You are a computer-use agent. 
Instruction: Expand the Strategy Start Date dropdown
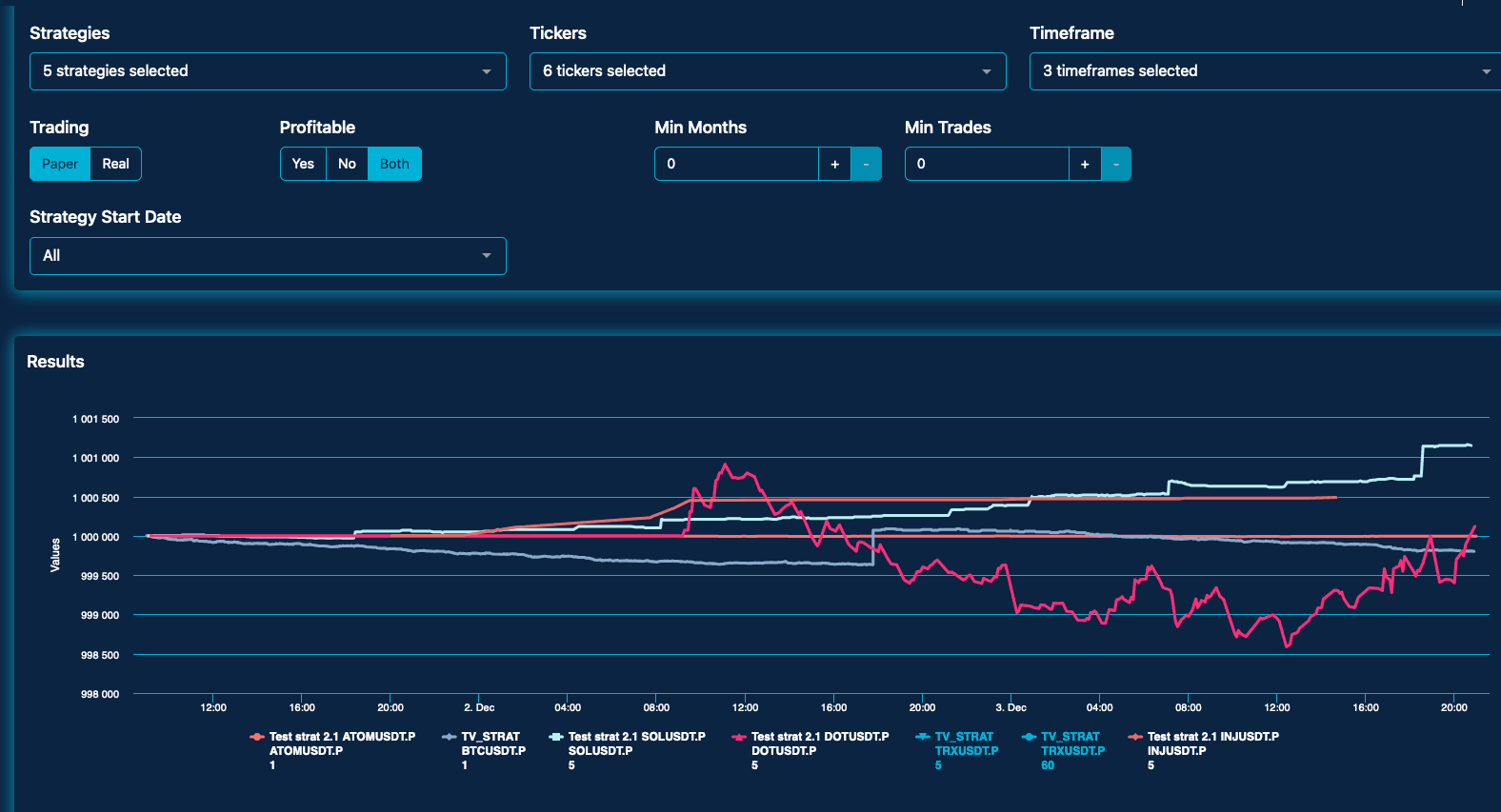[x=268, y=256]
